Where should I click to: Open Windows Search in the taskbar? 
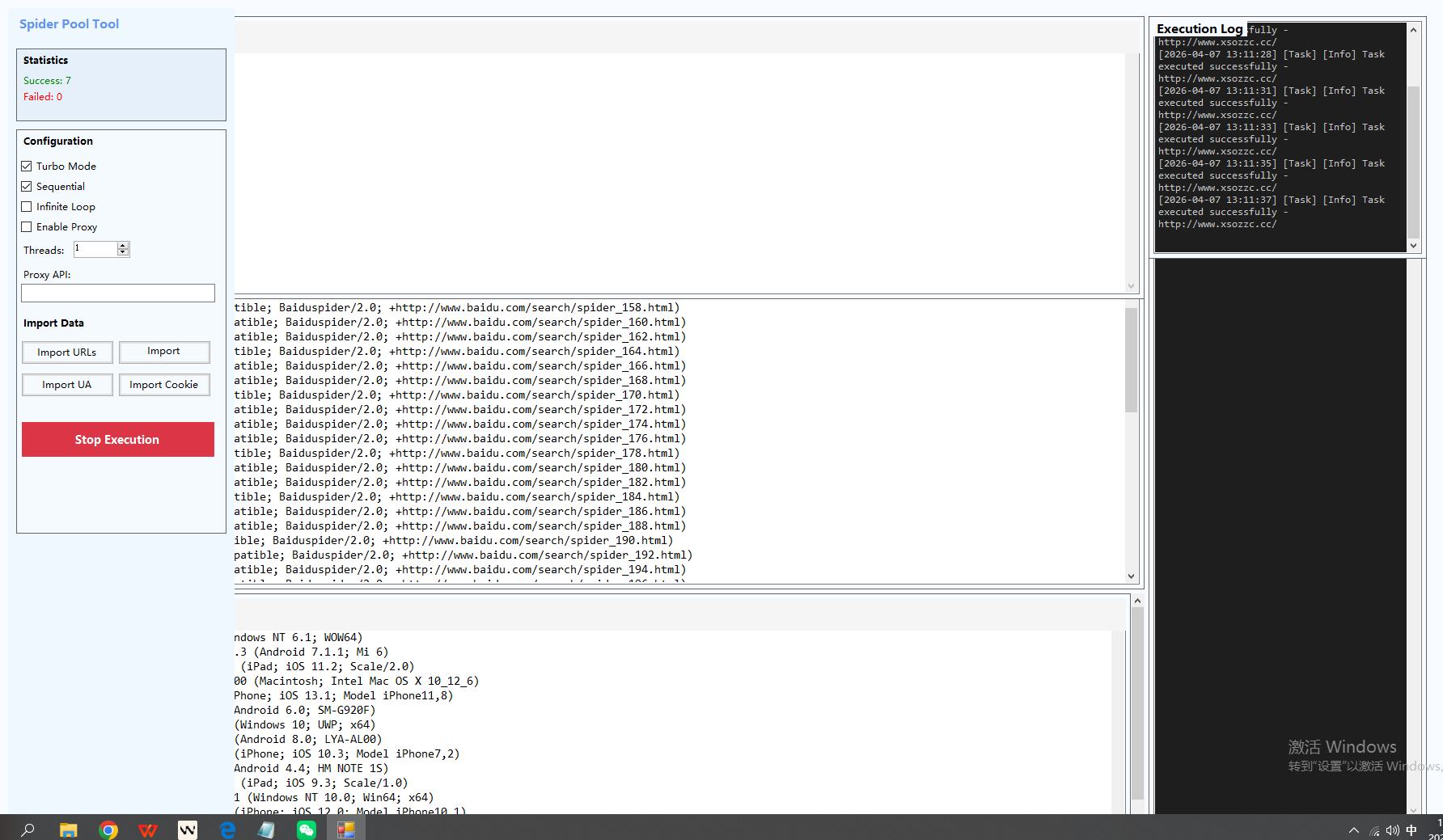[x=28, y=829]
